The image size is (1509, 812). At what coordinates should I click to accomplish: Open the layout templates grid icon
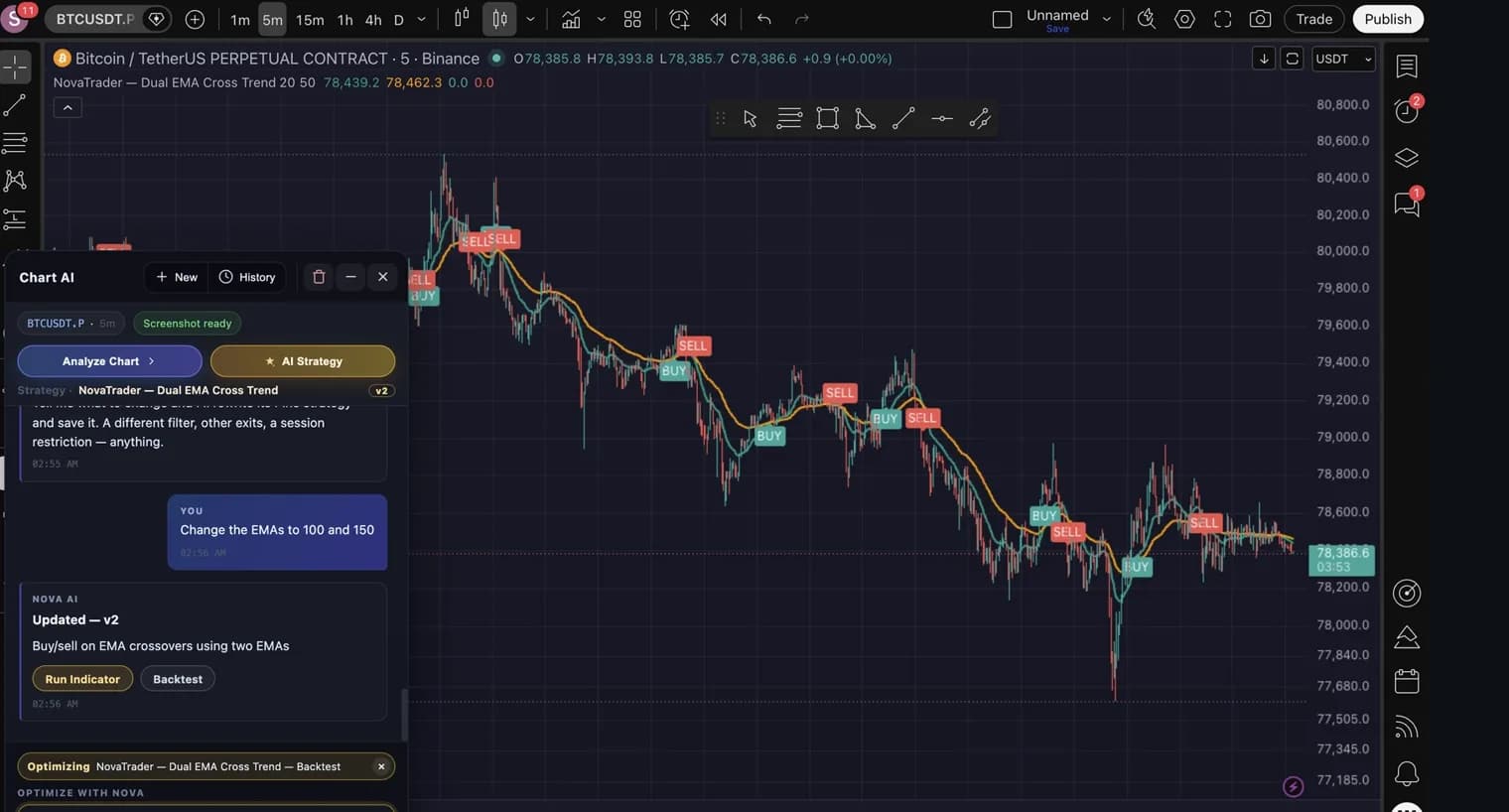[x=632, y=19]
